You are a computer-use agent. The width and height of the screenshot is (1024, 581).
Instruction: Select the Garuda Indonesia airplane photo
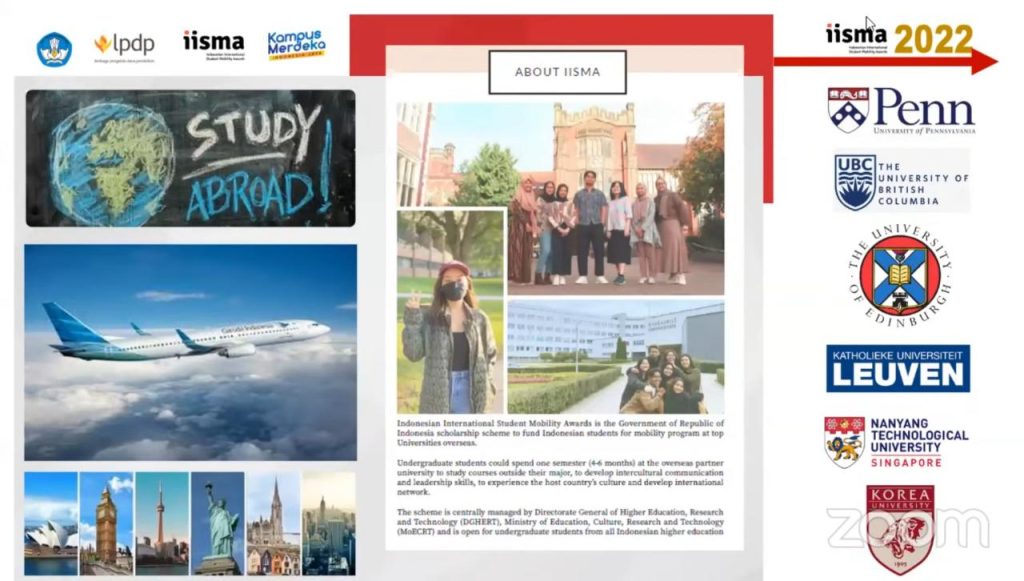tap(191, 353)
